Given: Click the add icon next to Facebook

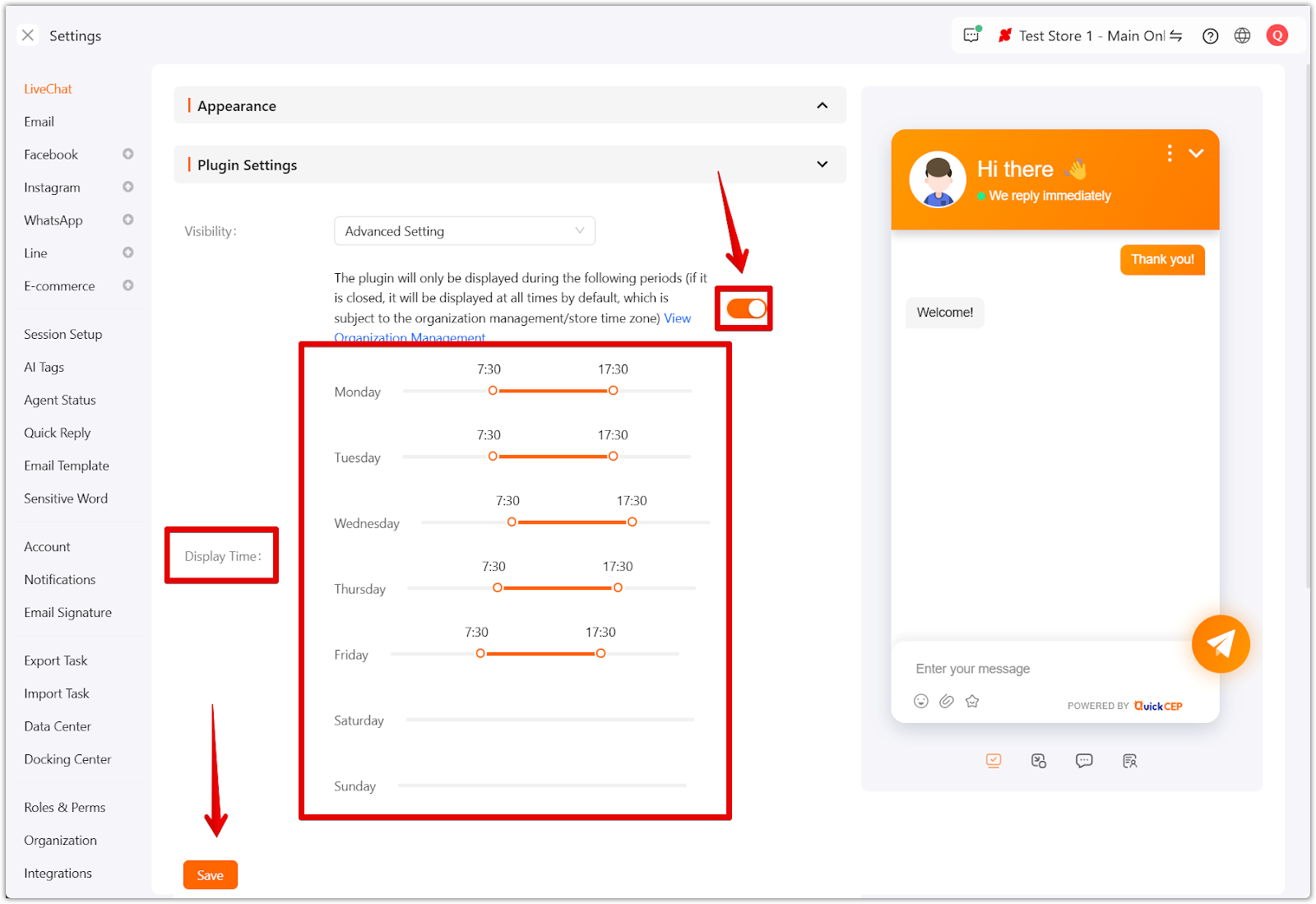Looking at the screenshot, I should [x=128, y=154].
